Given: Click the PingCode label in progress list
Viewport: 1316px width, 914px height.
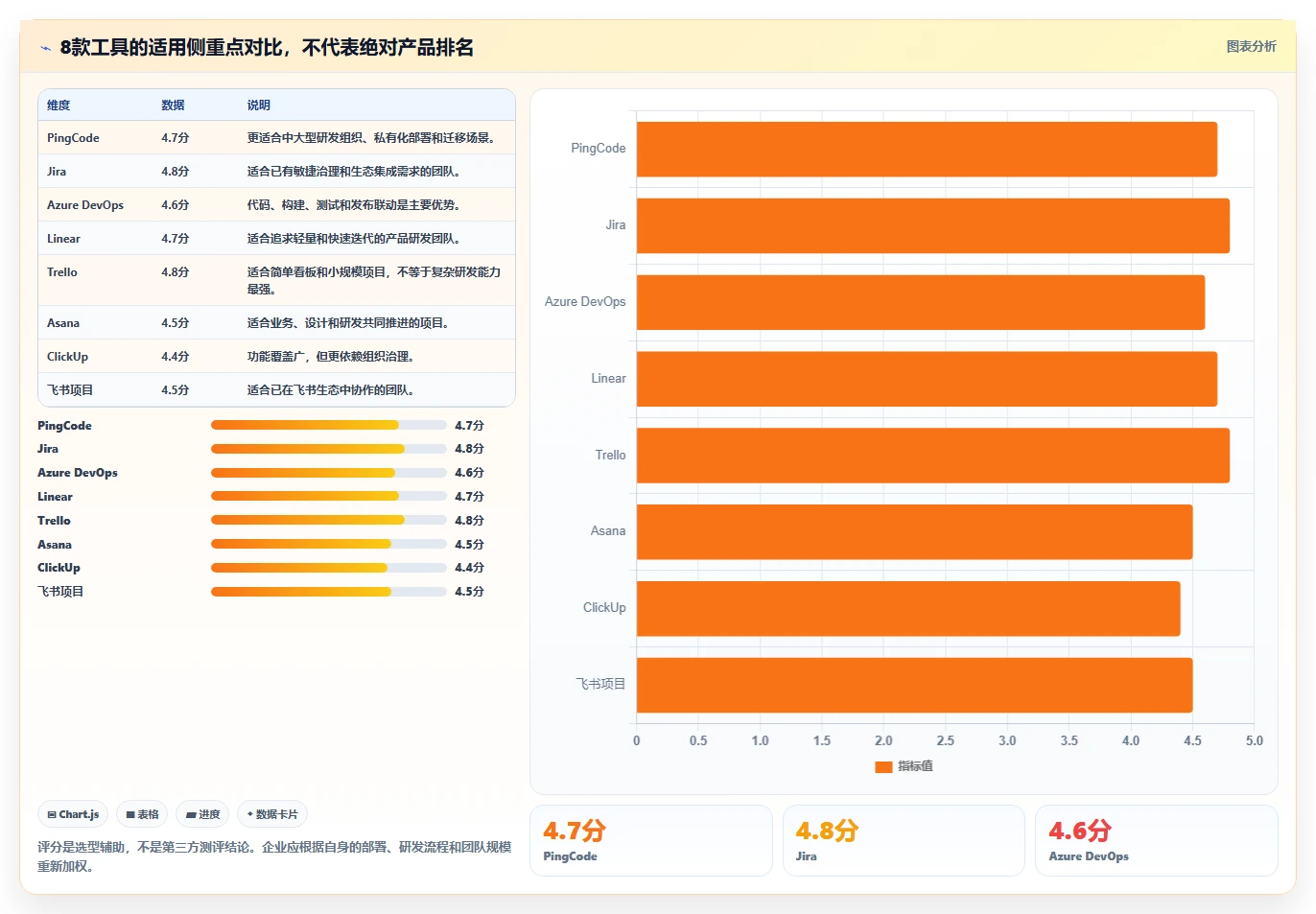Looking at the screenshot, I should click(x=64, y=426).
